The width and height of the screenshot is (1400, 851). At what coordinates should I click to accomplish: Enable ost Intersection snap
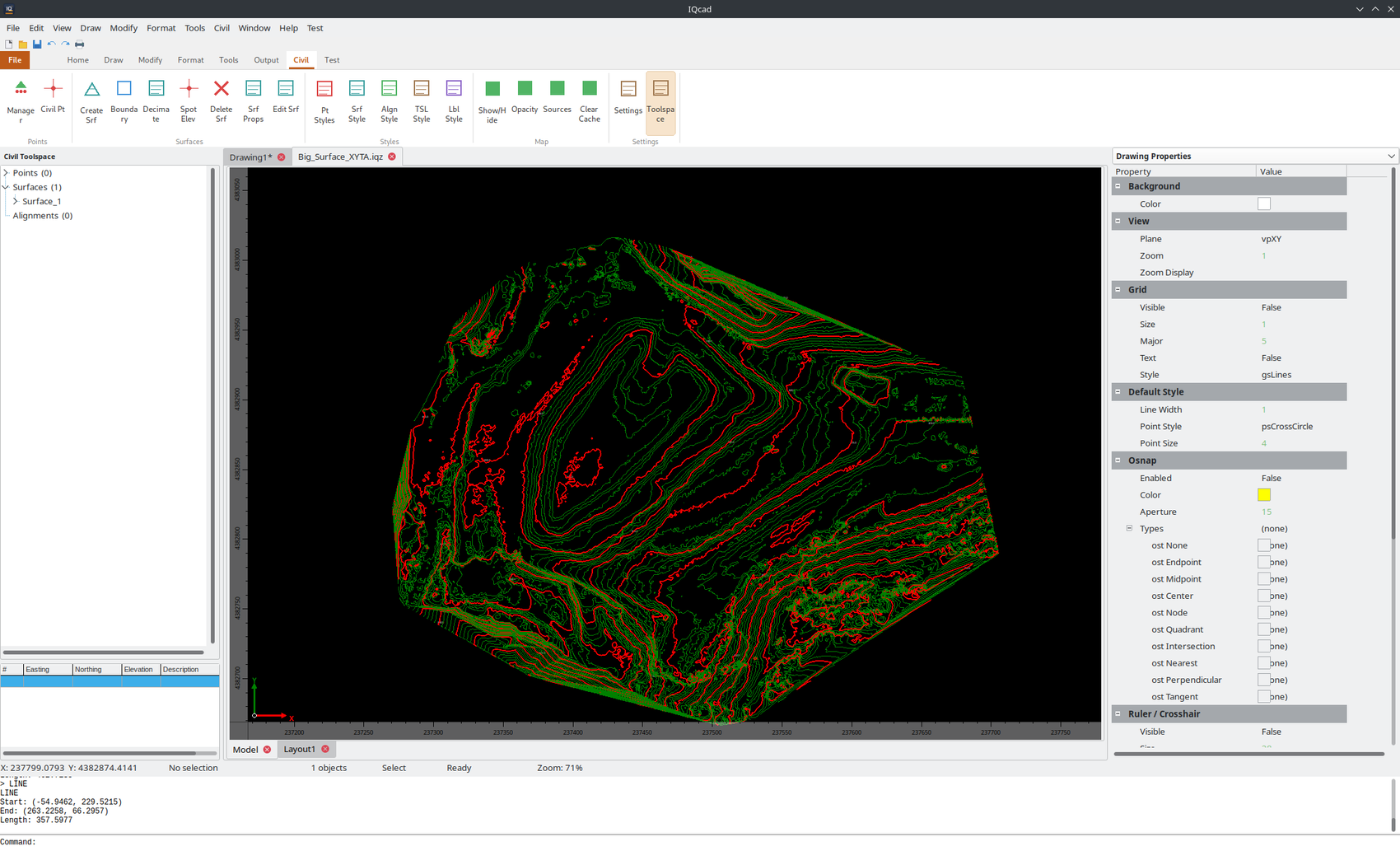click(x=1263, y=646)
